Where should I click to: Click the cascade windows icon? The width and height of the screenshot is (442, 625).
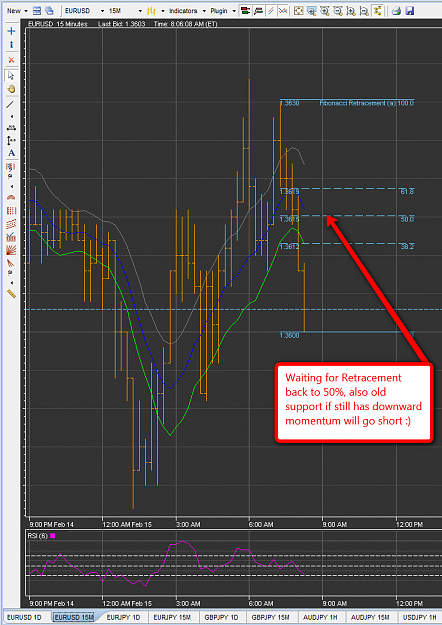49,11
